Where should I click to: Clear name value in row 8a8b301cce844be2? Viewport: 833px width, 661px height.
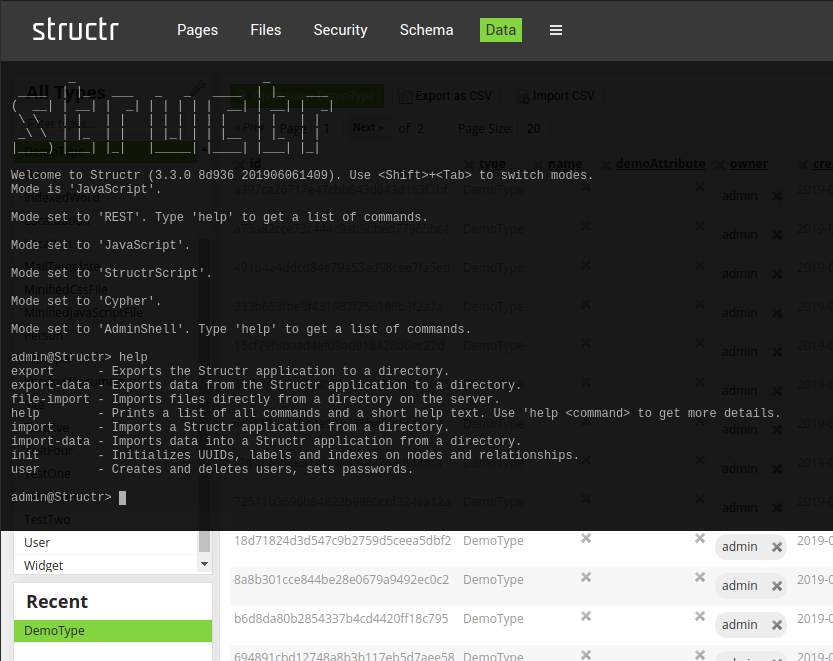[586, 577]
